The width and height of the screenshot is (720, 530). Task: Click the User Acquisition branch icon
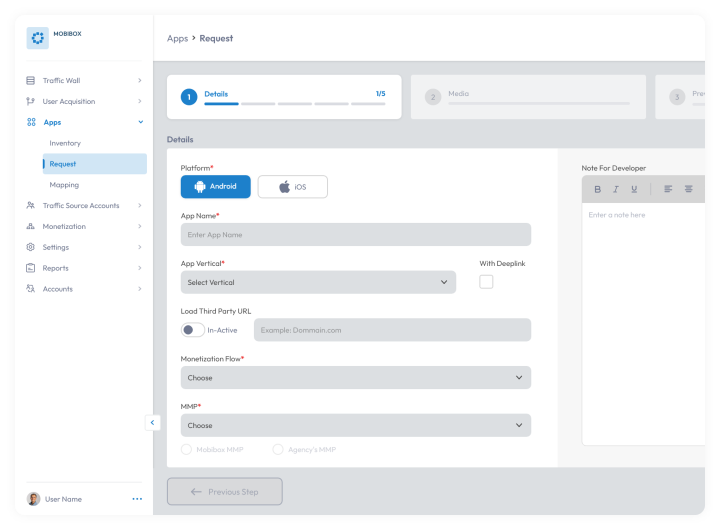tap(30, 101)
